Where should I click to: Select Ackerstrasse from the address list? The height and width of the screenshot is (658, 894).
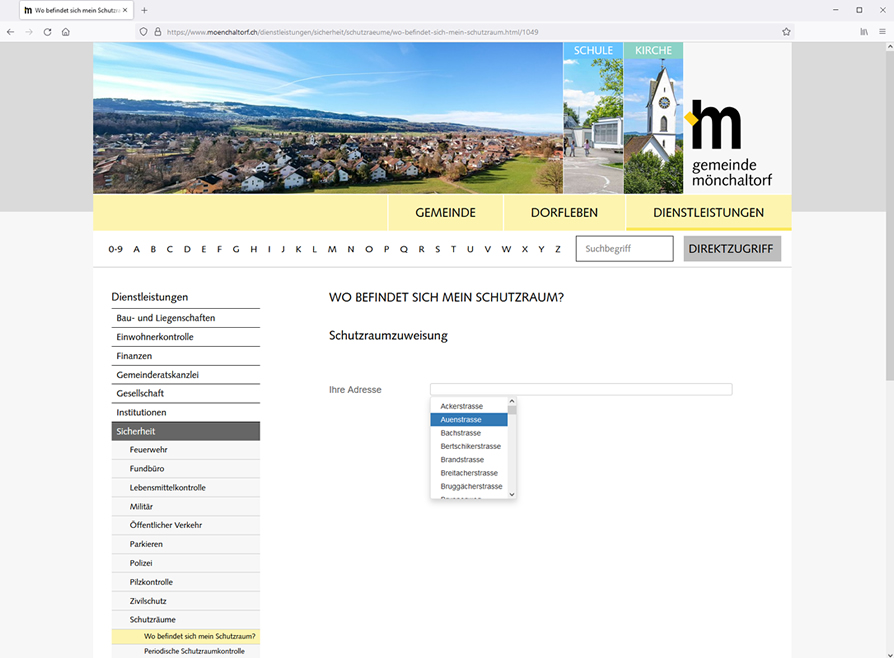point(469,406)
